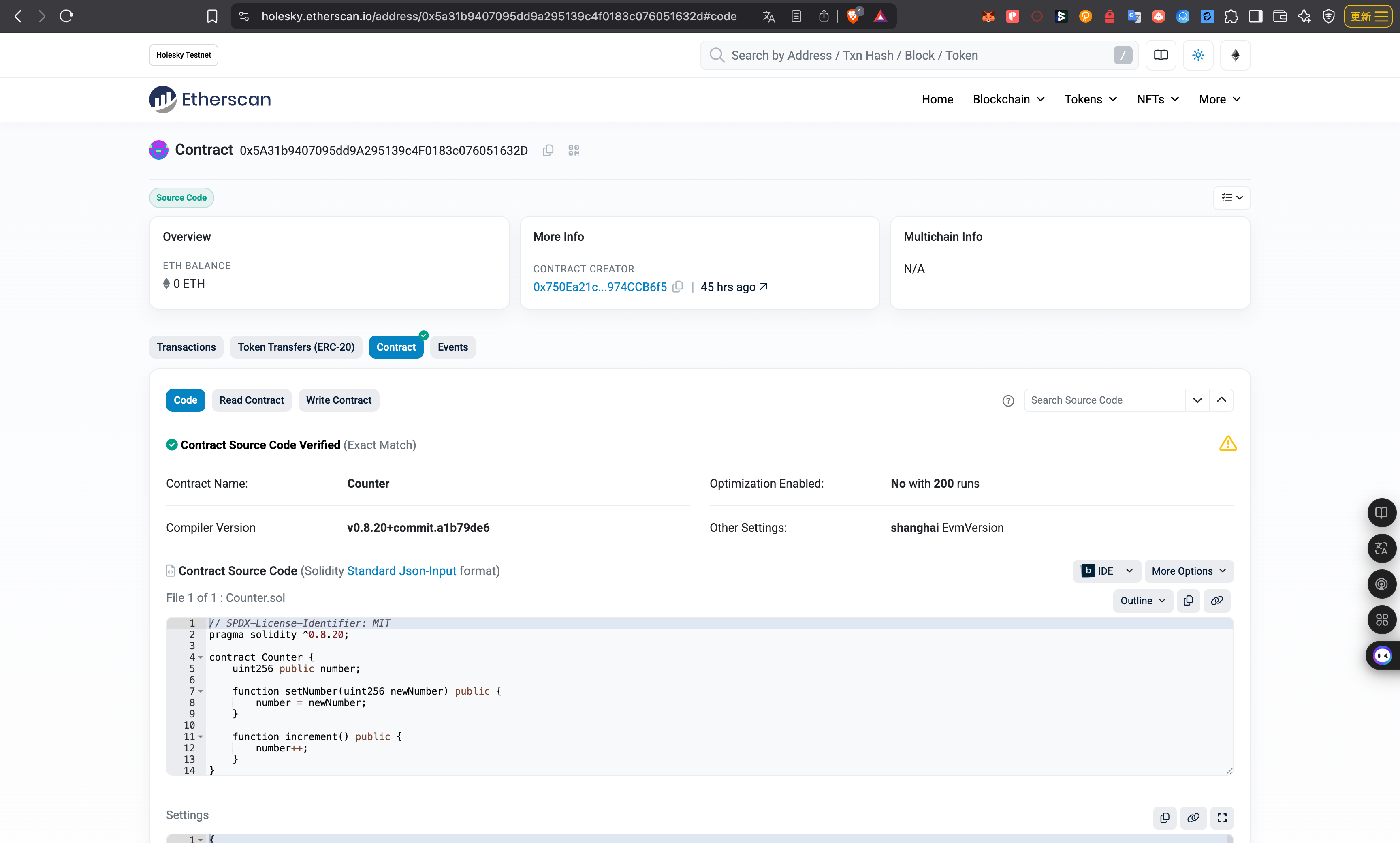
Task: Copy permalink of the Settings section
Action: pyautogui.click(x=1193, y=818)
